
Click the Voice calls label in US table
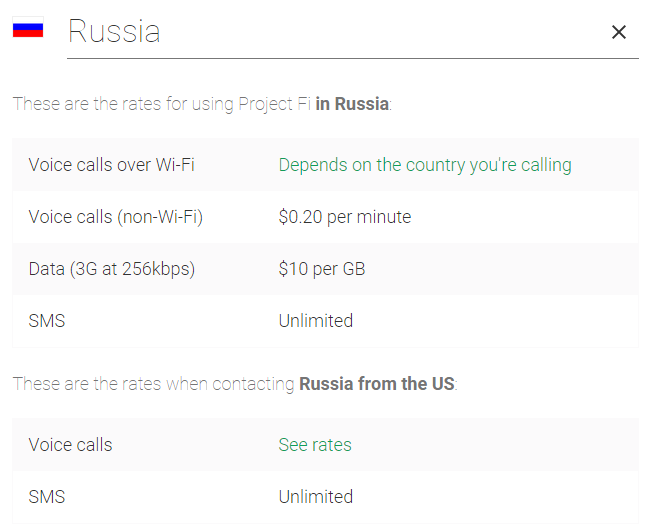(70, 445)
